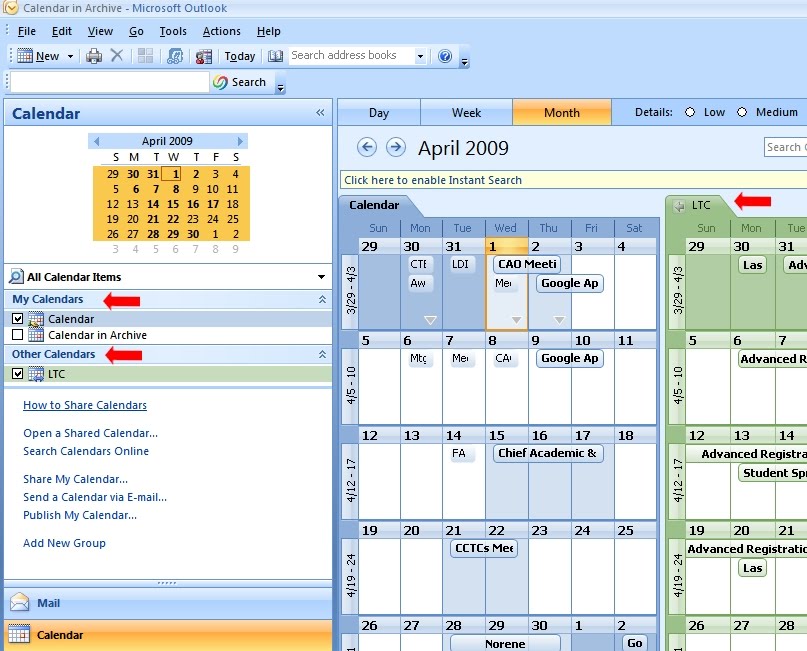
Task: Click here to enable Instant Search bar
Action: 573,180
